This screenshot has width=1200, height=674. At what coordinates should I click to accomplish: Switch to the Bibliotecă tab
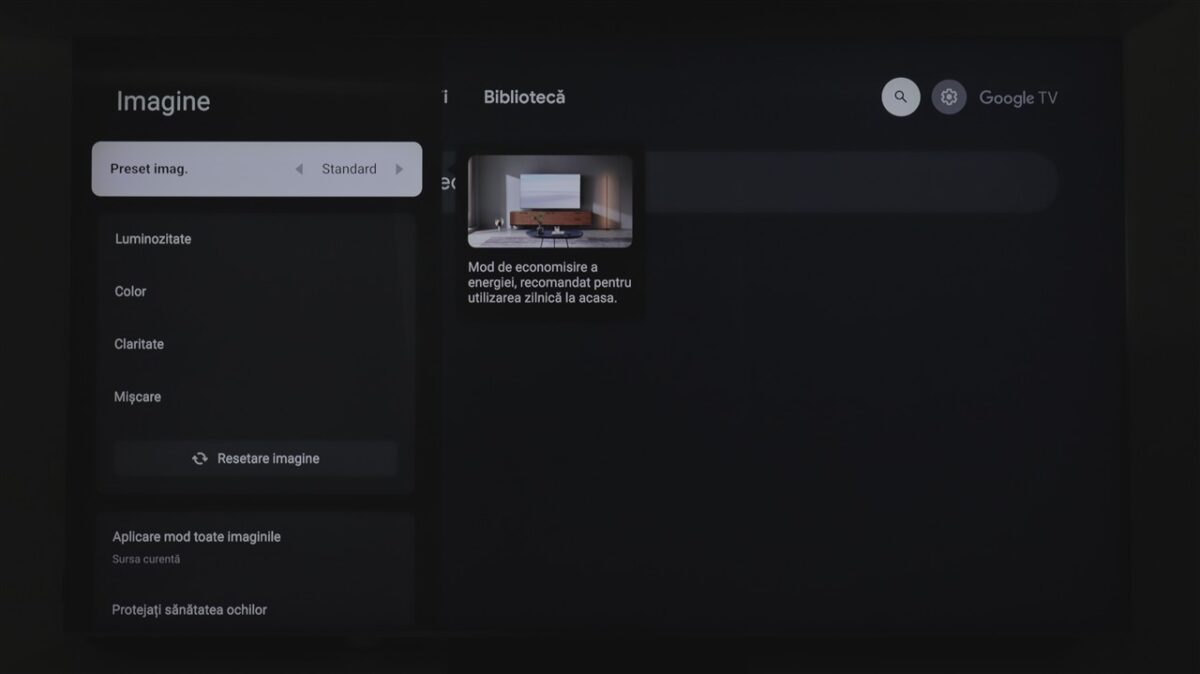pos(524,97)
